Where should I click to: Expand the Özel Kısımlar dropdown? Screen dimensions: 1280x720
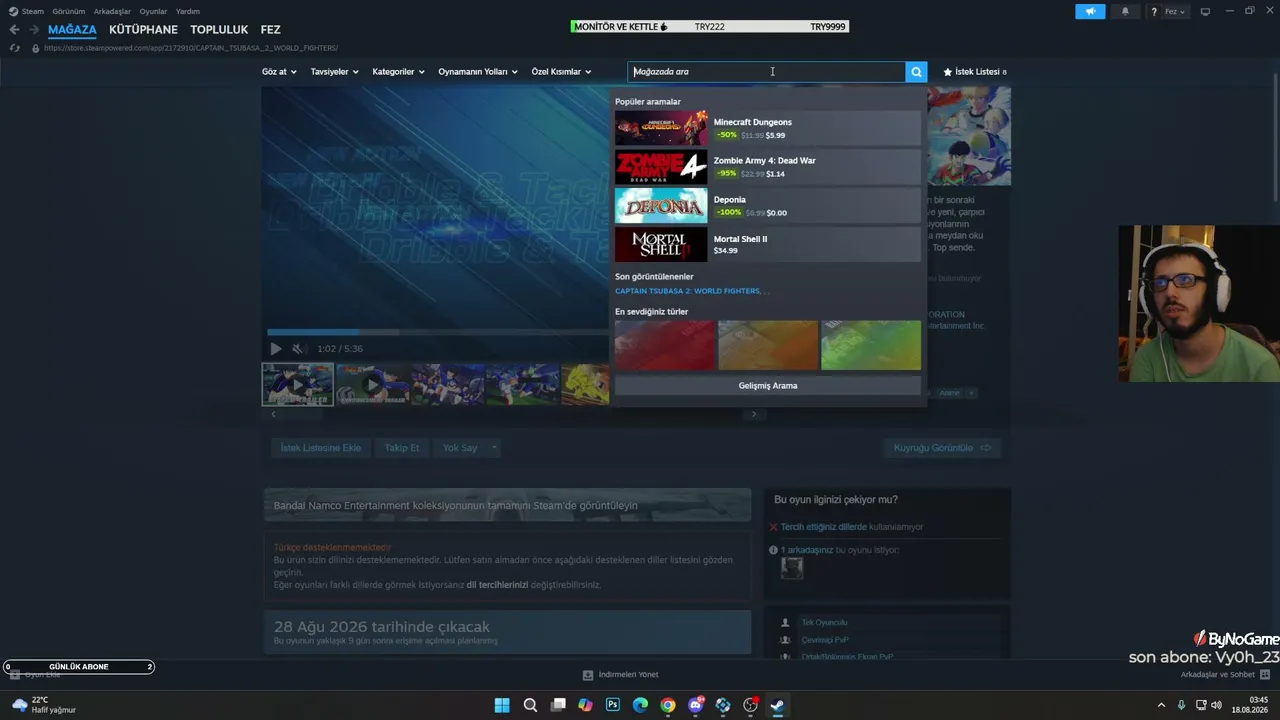pyautogui.click(x=561, y=72)
